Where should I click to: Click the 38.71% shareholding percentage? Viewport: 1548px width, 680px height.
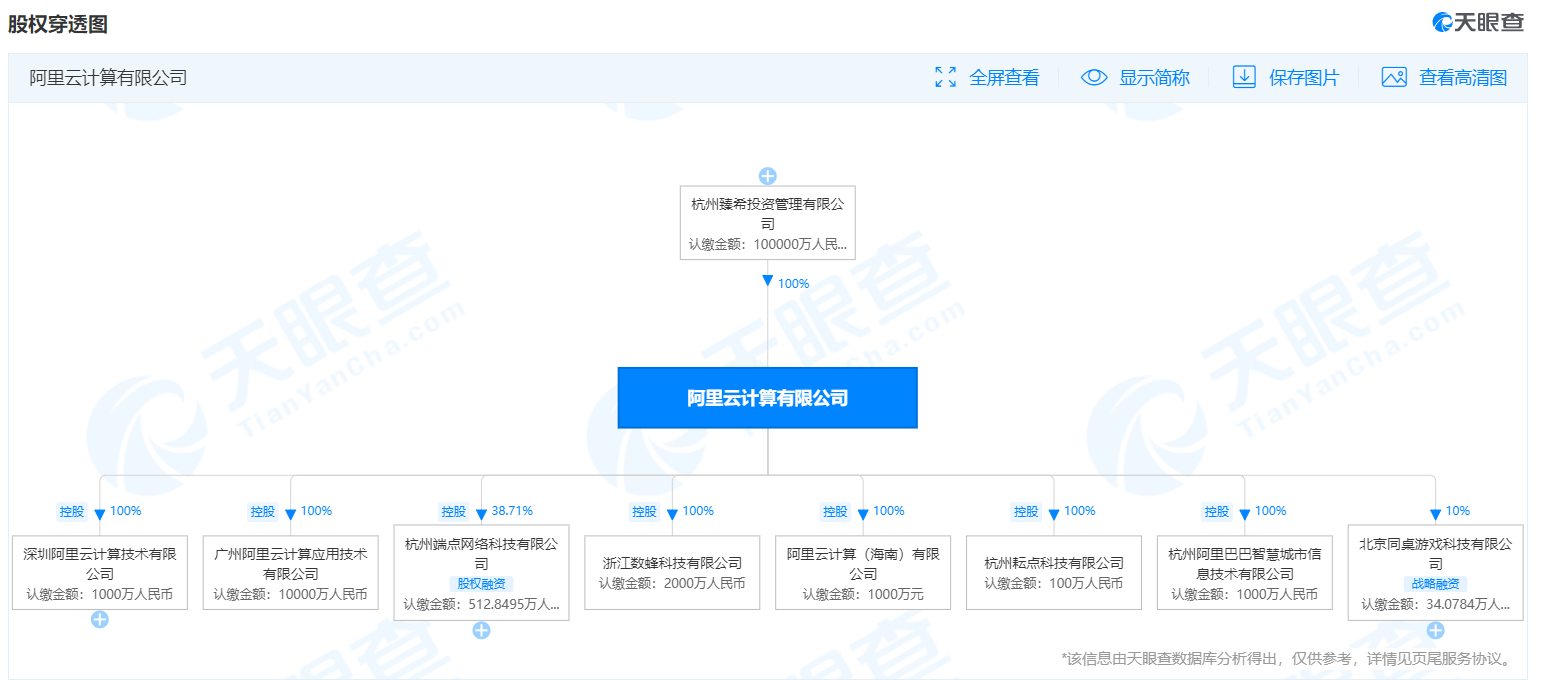pos(512,511)
